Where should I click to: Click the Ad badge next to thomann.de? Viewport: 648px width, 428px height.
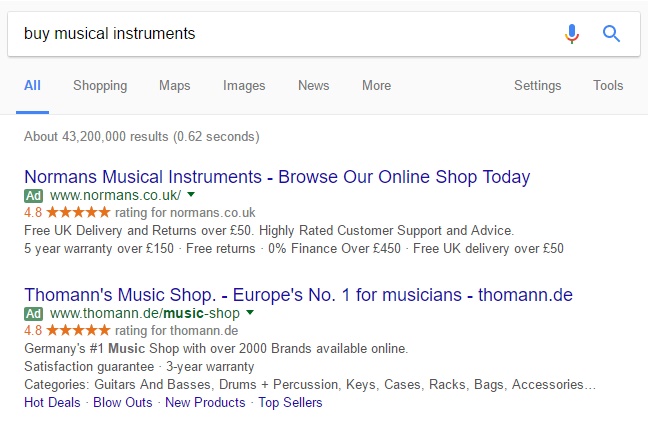point(33,314)
